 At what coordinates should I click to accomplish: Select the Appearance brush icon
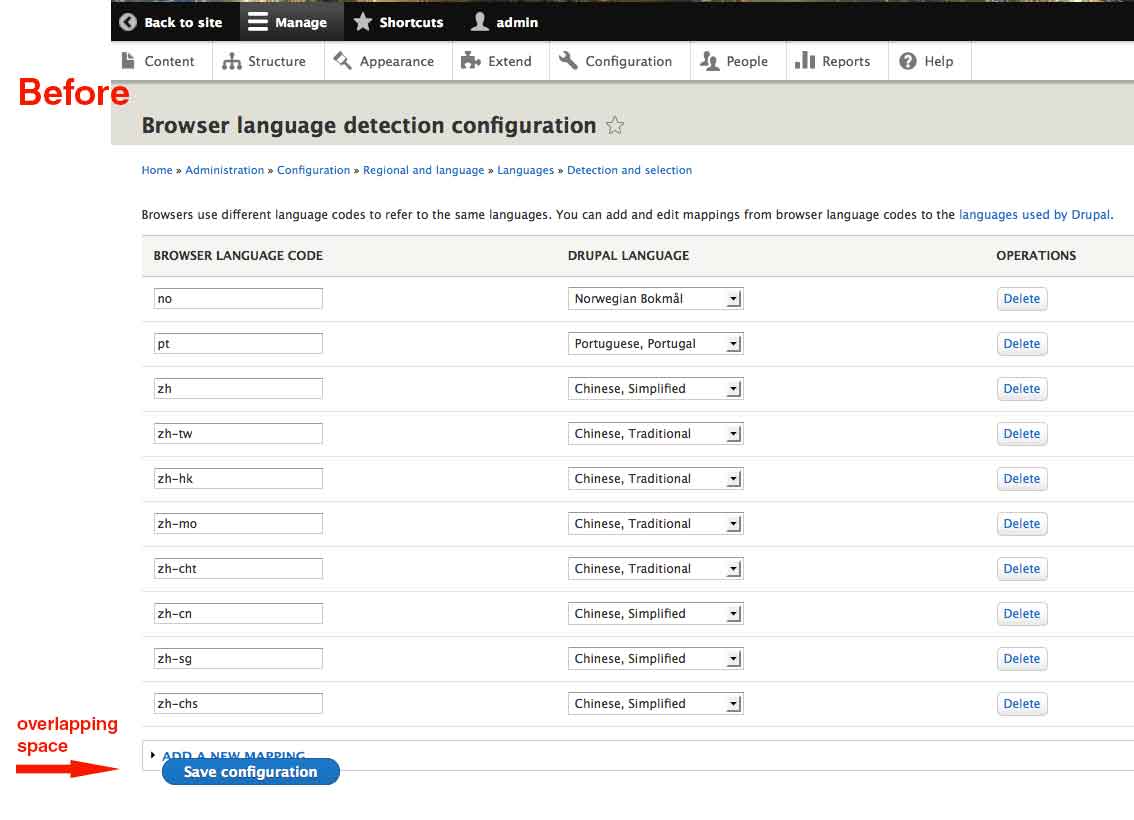pyautogui.click(x=341, y=61)
